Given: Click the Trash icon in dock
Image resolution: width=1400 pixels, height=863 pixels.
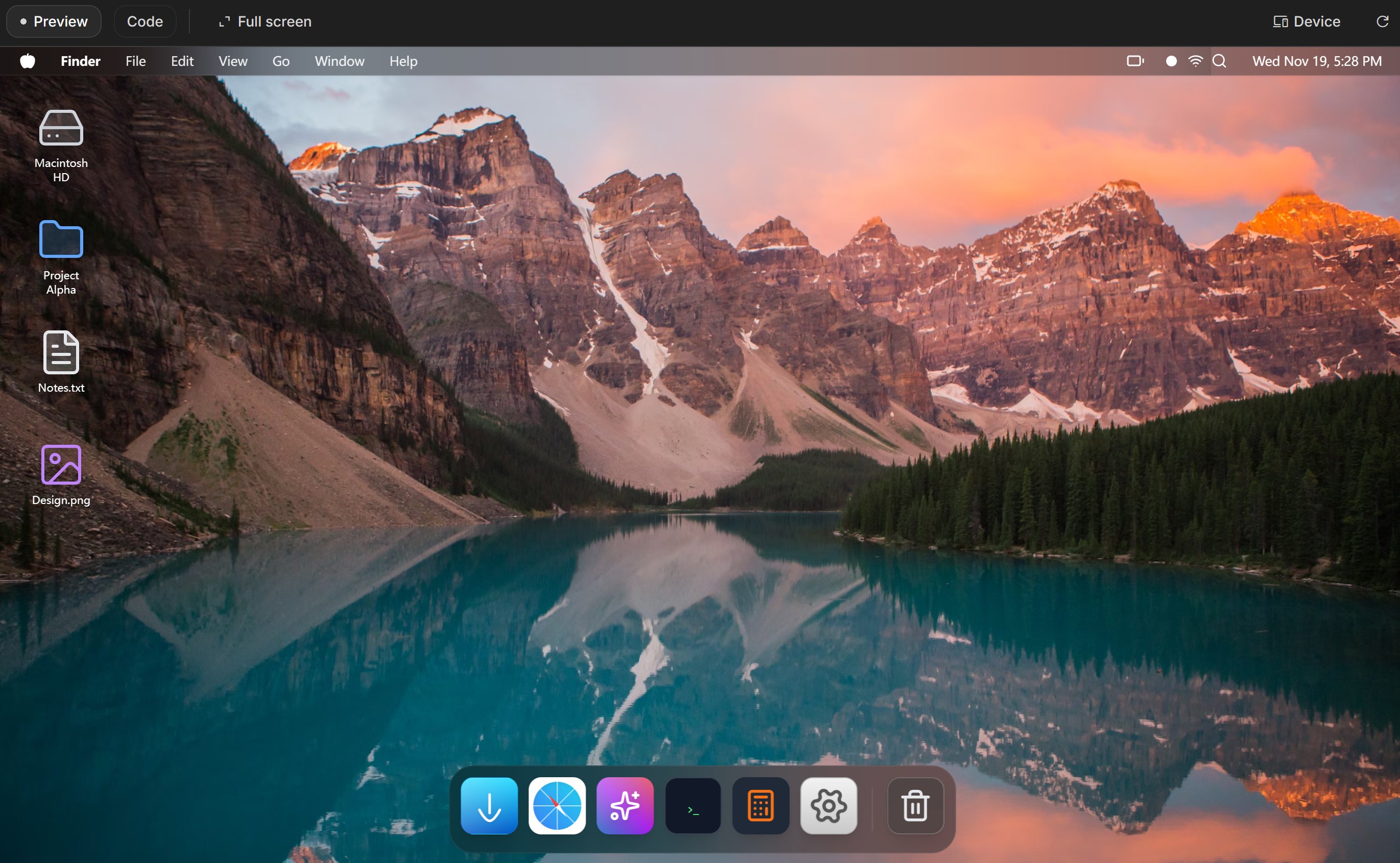Looking at the screenshot, I should click(x=915, y=805).
